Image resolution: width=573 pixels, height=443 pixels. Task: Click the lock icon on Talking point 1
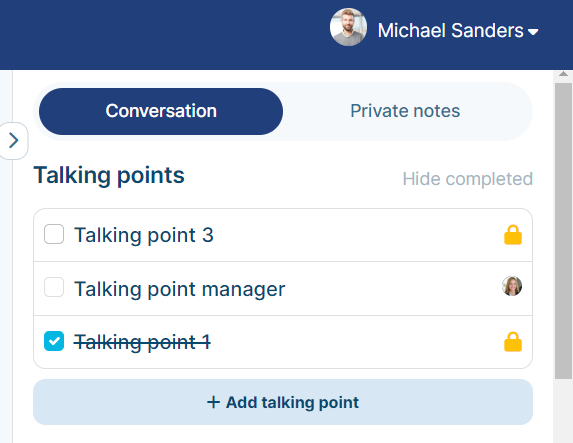pyautogui.click(x=513, y=342)
